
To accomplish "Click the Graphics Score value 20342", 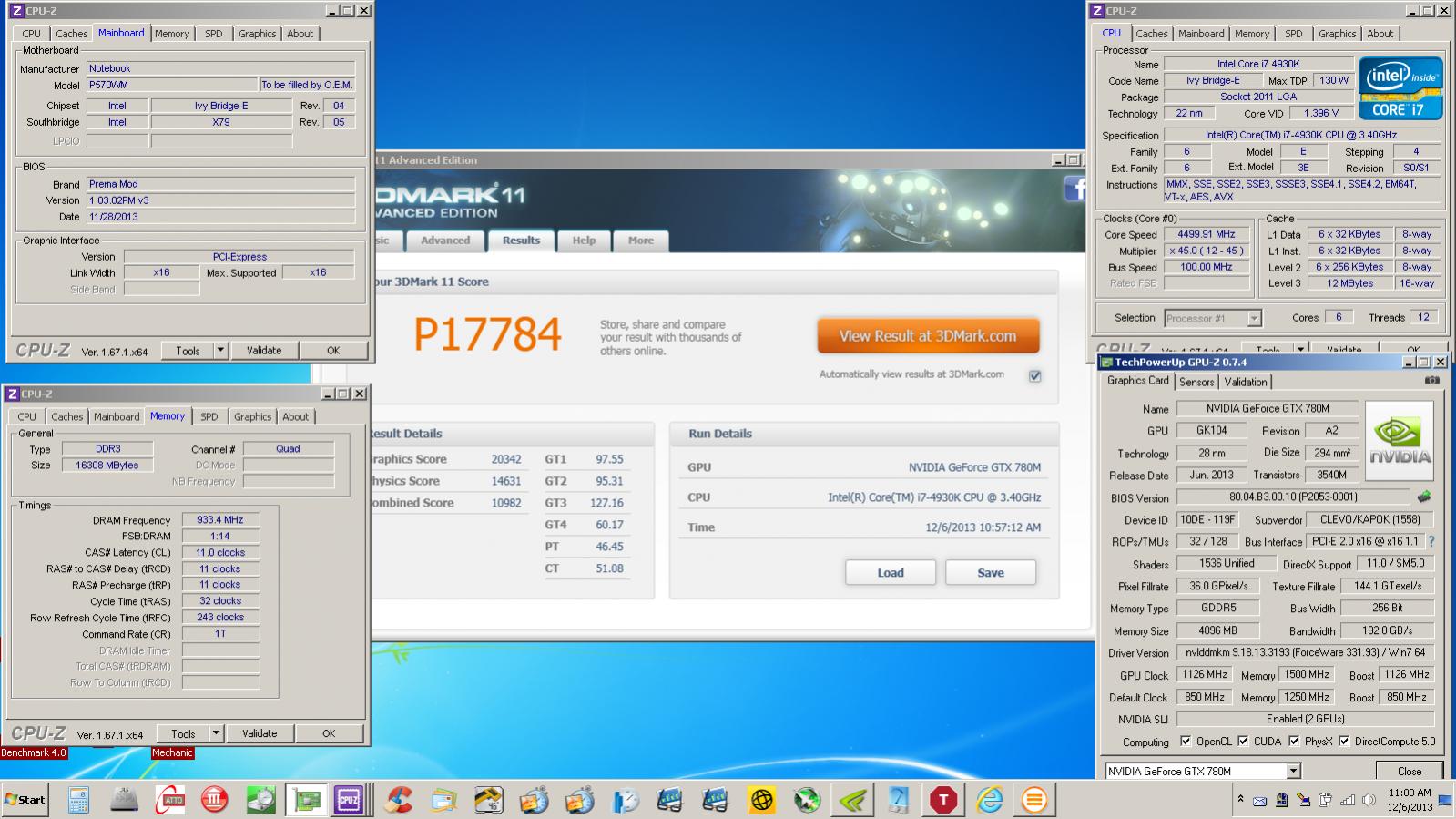I will coord(506,459).
